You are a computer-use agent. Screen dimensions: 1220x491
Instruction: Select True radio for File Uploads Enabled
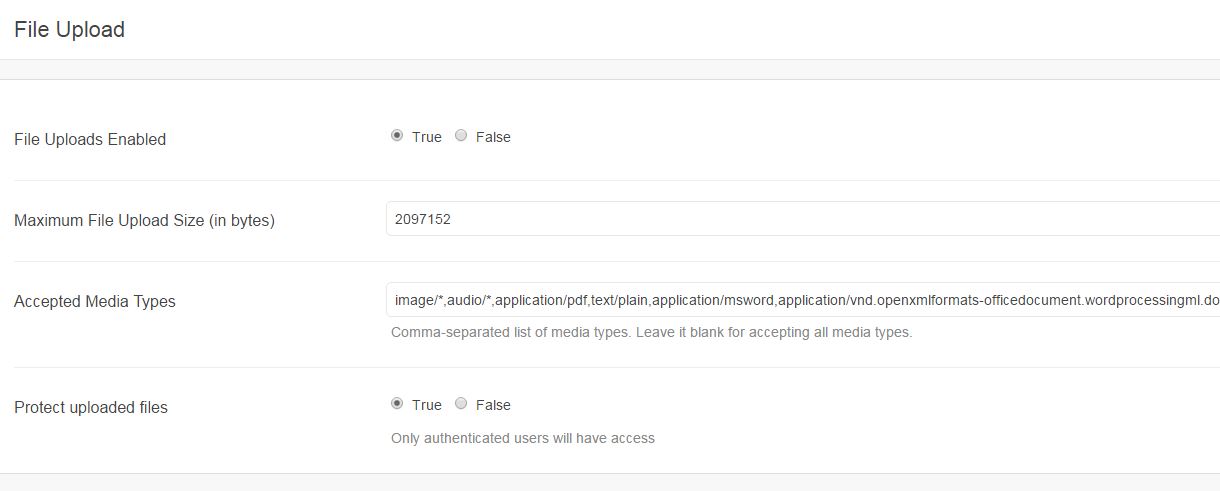pyautogui.click(x=397, y=136)
